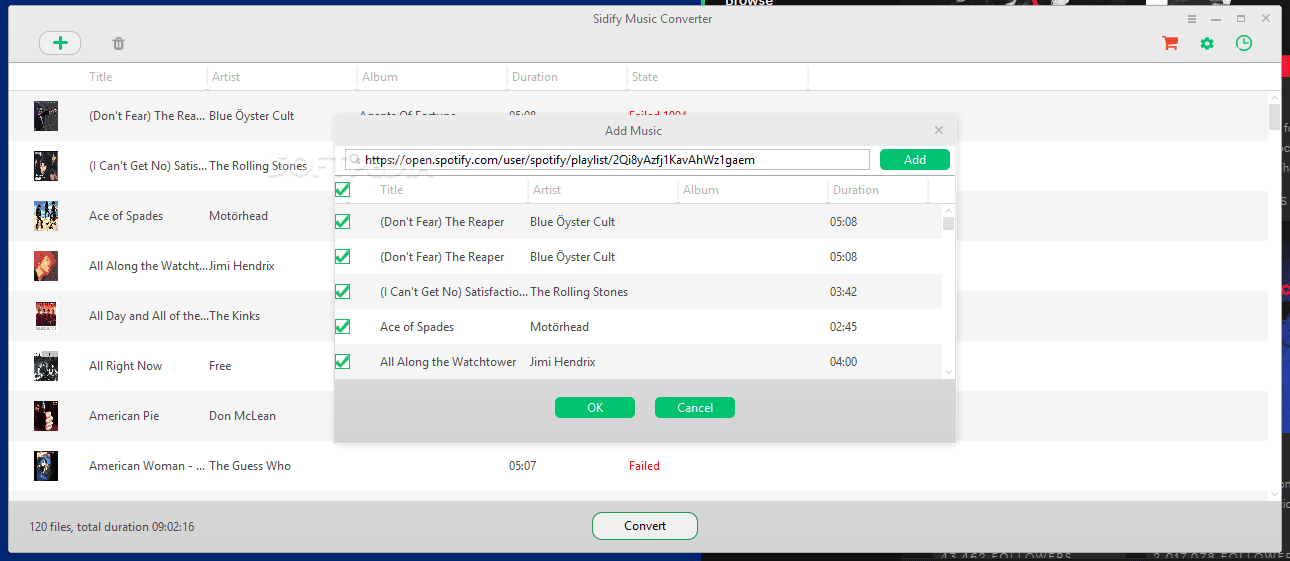Open the hamburger menu icon in title bar
This screenshot has height=561, width=1290.
[x=1192, y=19]
